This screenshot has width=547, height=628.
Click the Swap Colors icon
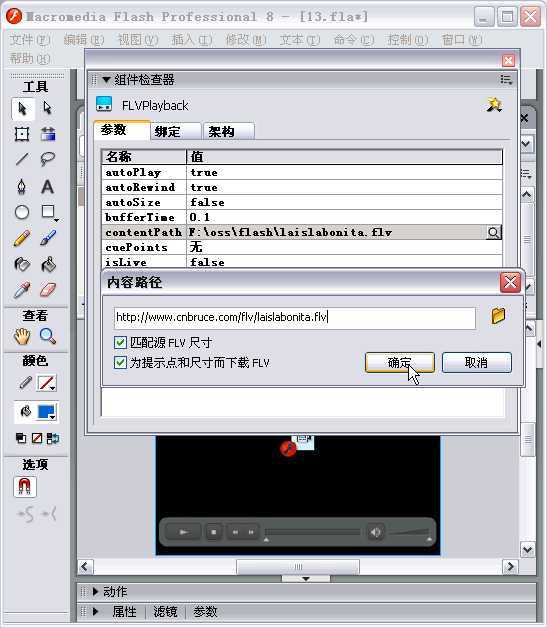[52, 438]
